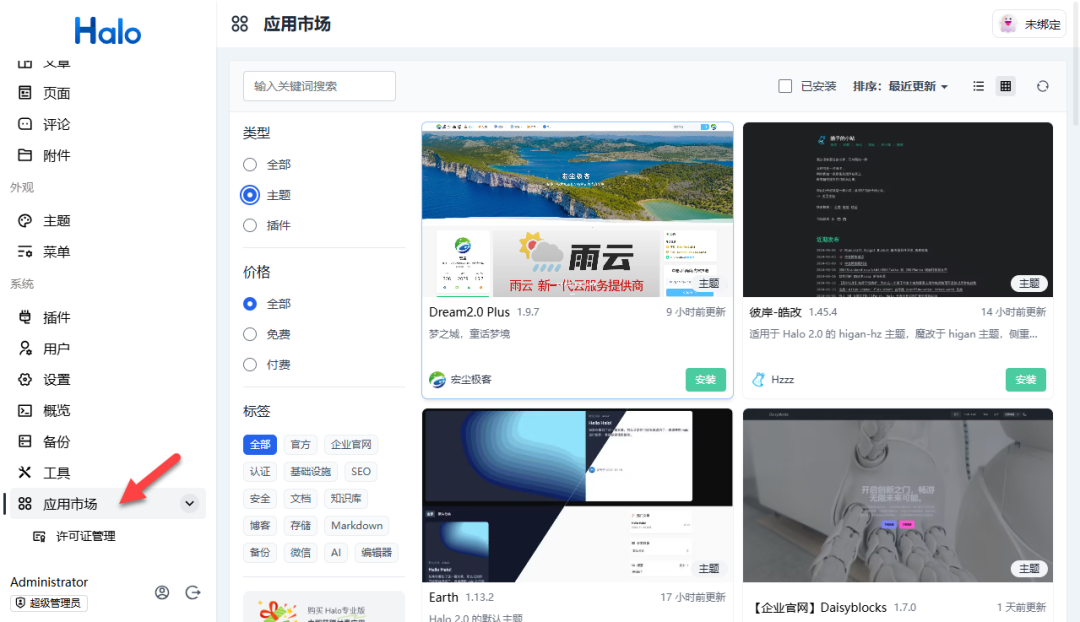Switch to list view layout
The height and width of the screenshot is (622, 1080).
pyautogui.click(x=978, y=86)
